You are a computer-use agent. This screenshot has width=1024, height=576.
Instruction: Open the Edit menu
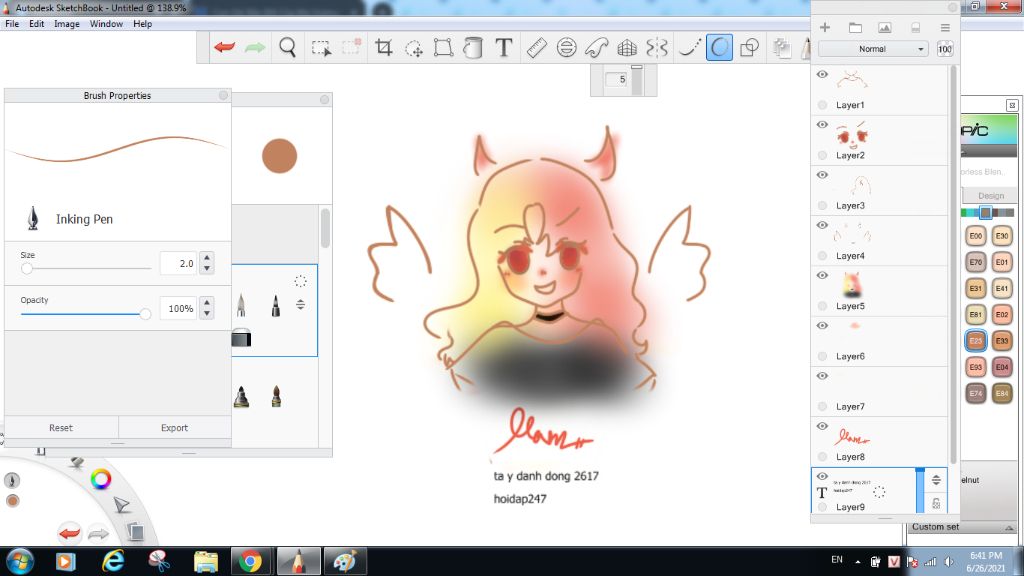click(37, 24)
